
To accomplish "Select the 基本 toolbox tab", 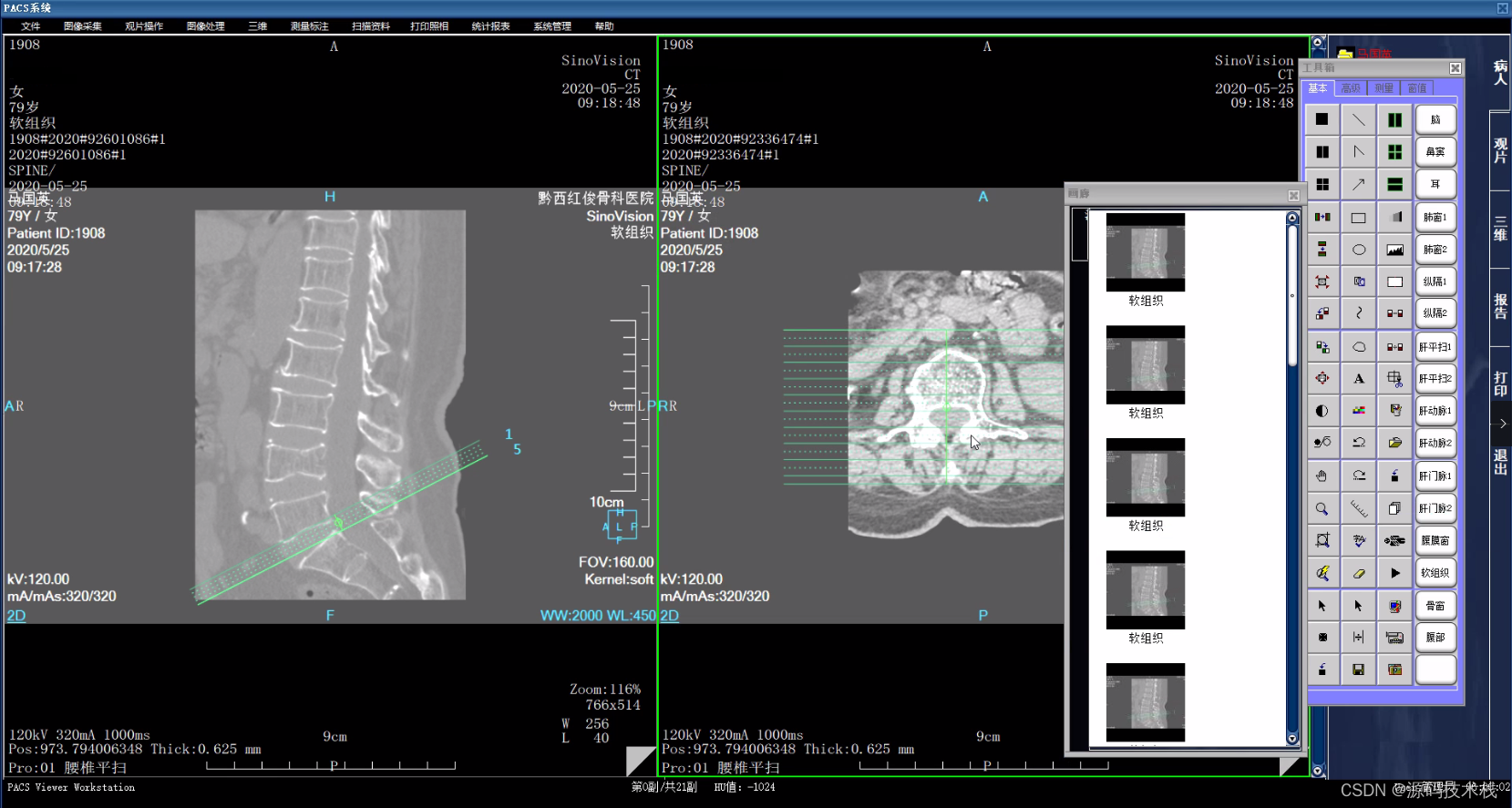I will tap(1318, 88).
